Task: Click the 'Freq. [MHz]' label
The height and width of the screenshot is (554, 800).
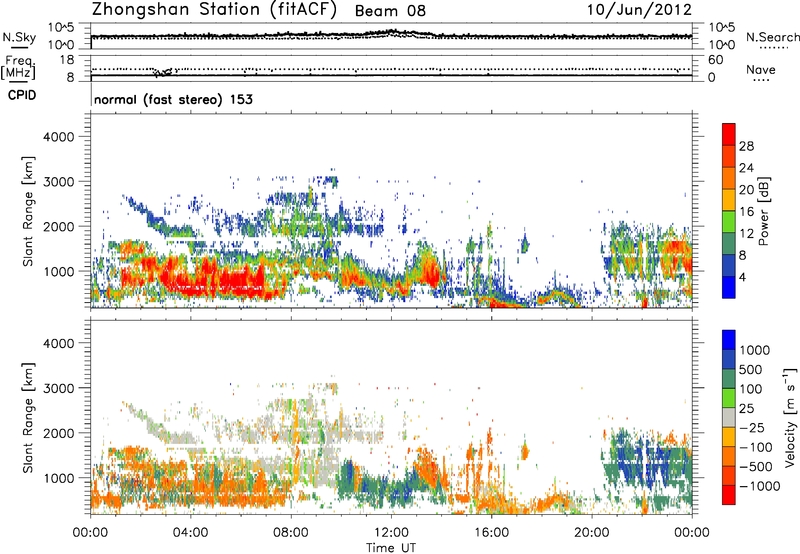Action: pos(18,67)
